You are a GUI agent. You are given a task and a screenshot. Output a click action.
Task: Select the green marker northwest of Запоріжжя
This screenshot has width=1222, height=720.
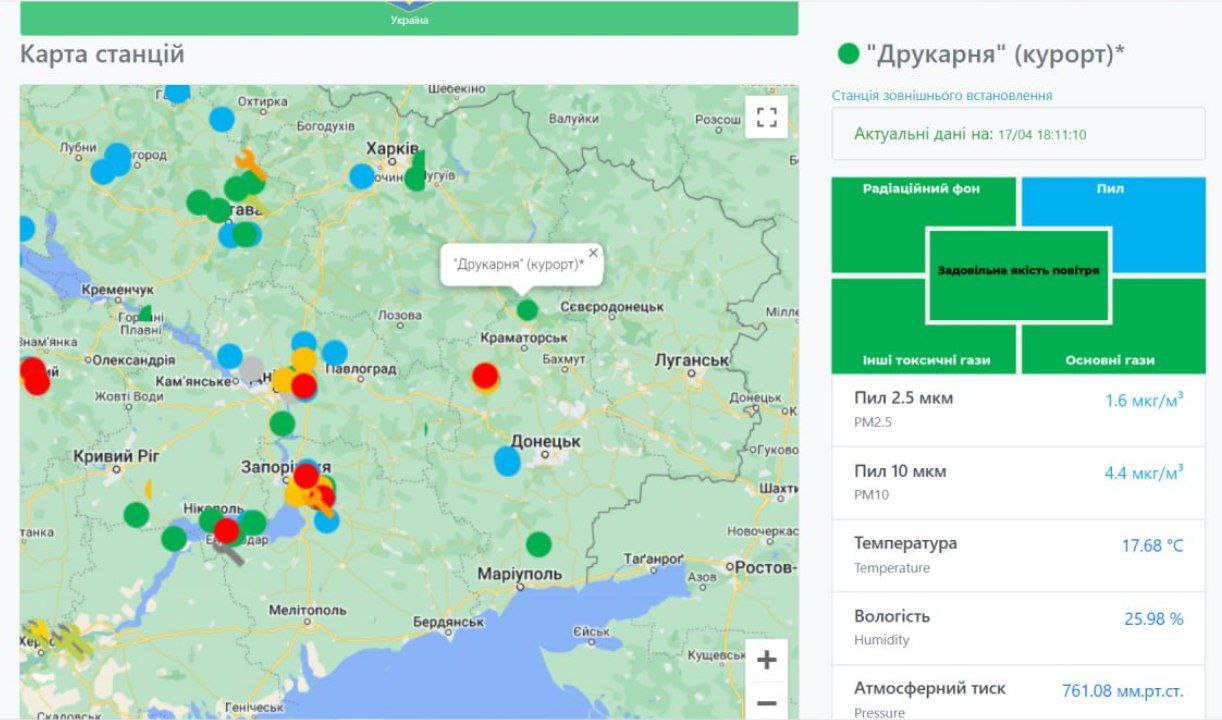(282, 423)
